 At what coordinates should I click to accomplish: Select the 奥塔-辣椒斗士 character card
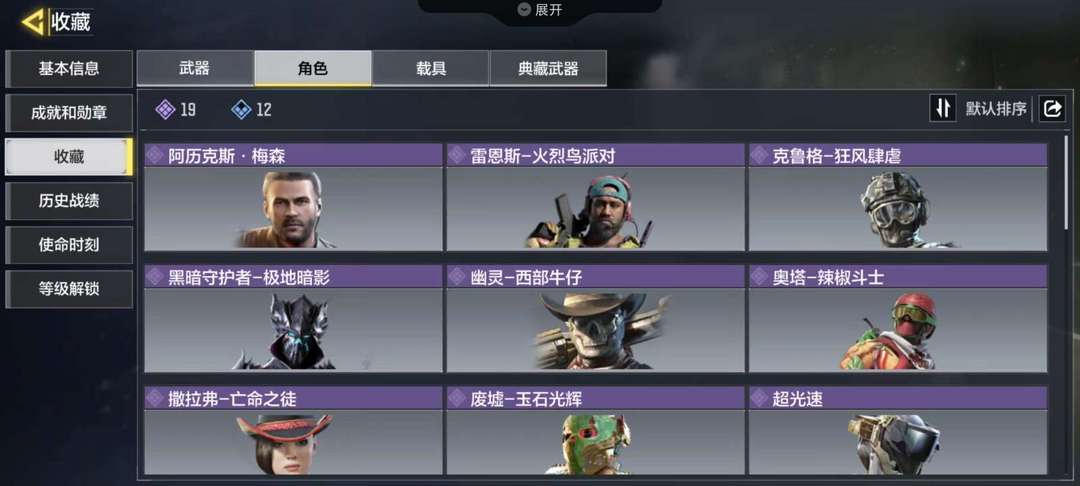point(898,319)
